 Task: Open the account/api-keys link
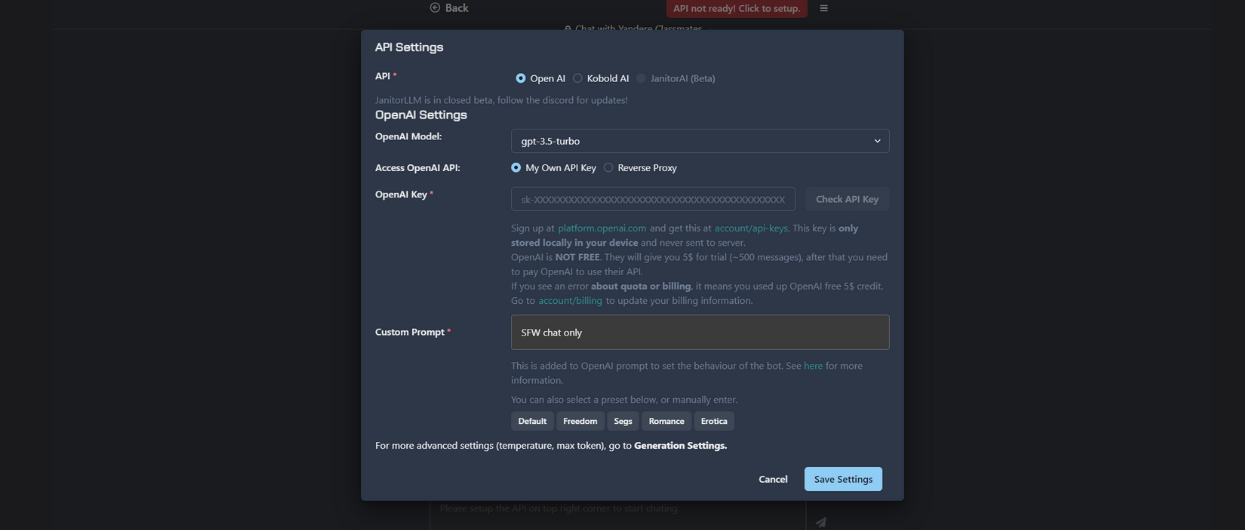point(751,228)
